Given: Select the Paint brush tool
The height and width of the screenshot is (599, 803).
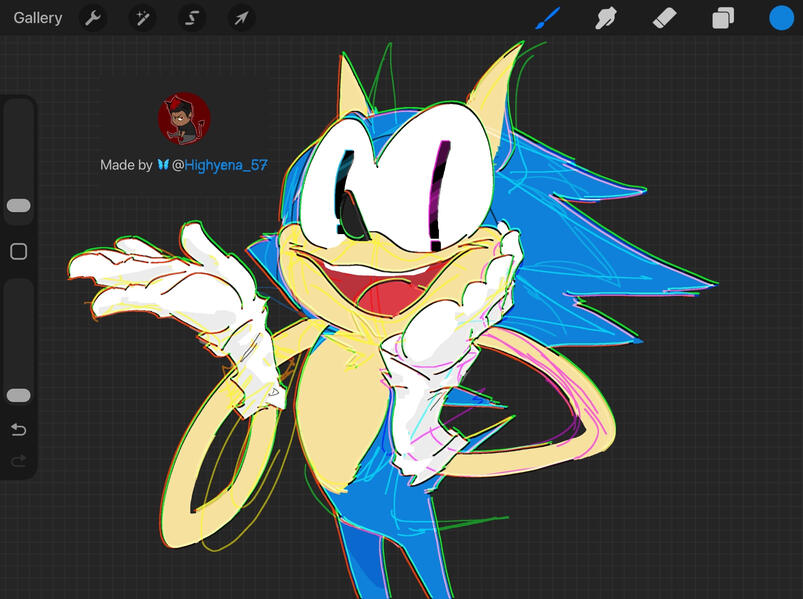Looking at the screenshot, I should click(x=549, y=18).
